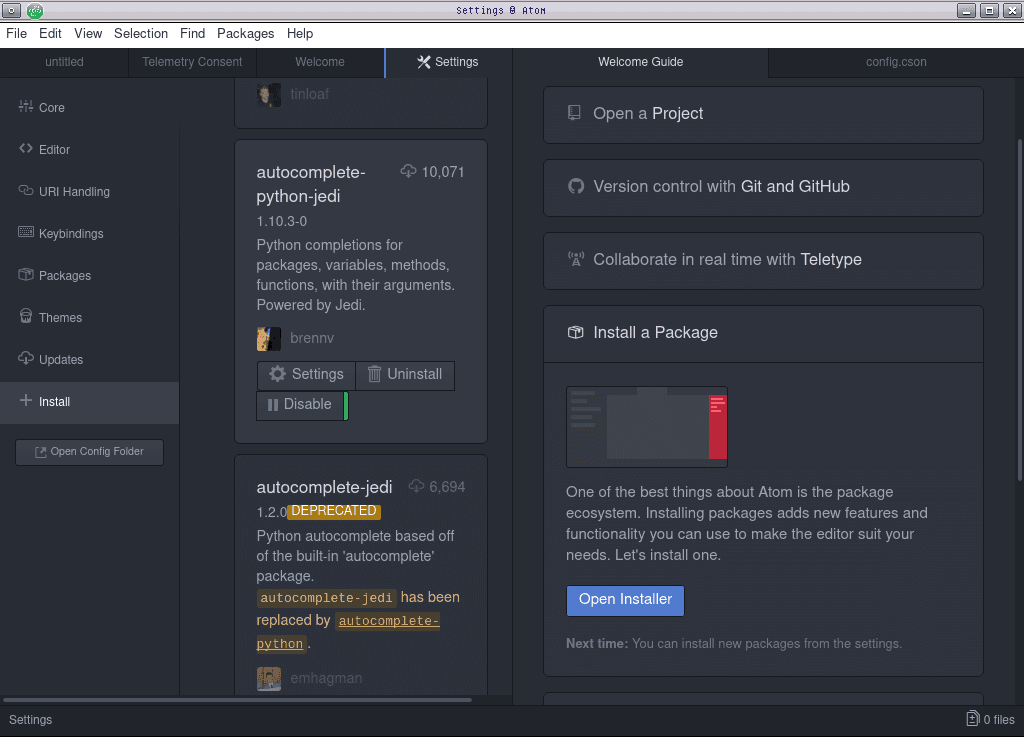1024x737 pixels.
Task: Click the 0 files status bar indicator
Action: tap(991, 719)
